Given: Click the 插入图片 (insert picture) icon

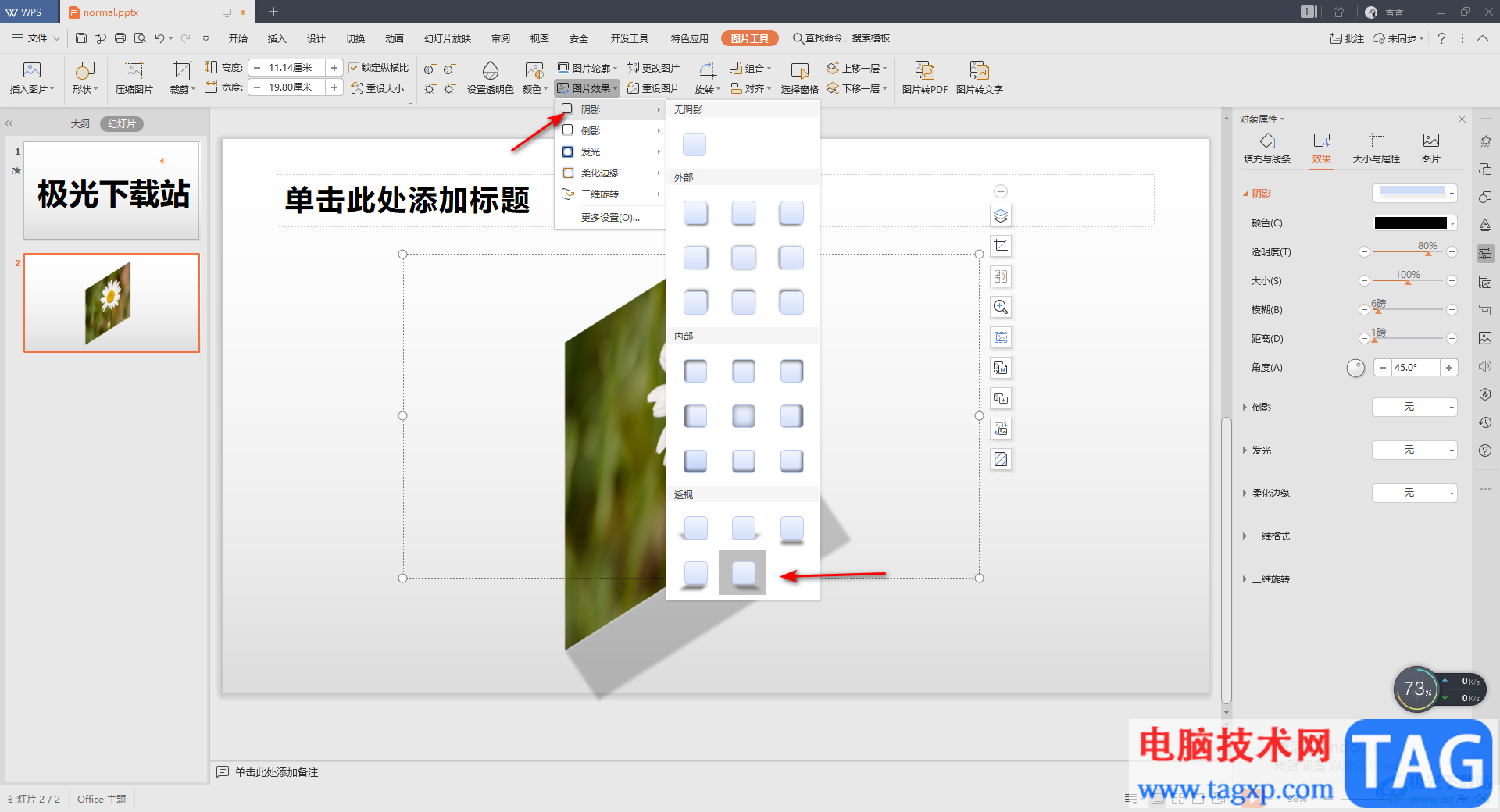Looking at the screenshot, I should [x=32, y=71].
